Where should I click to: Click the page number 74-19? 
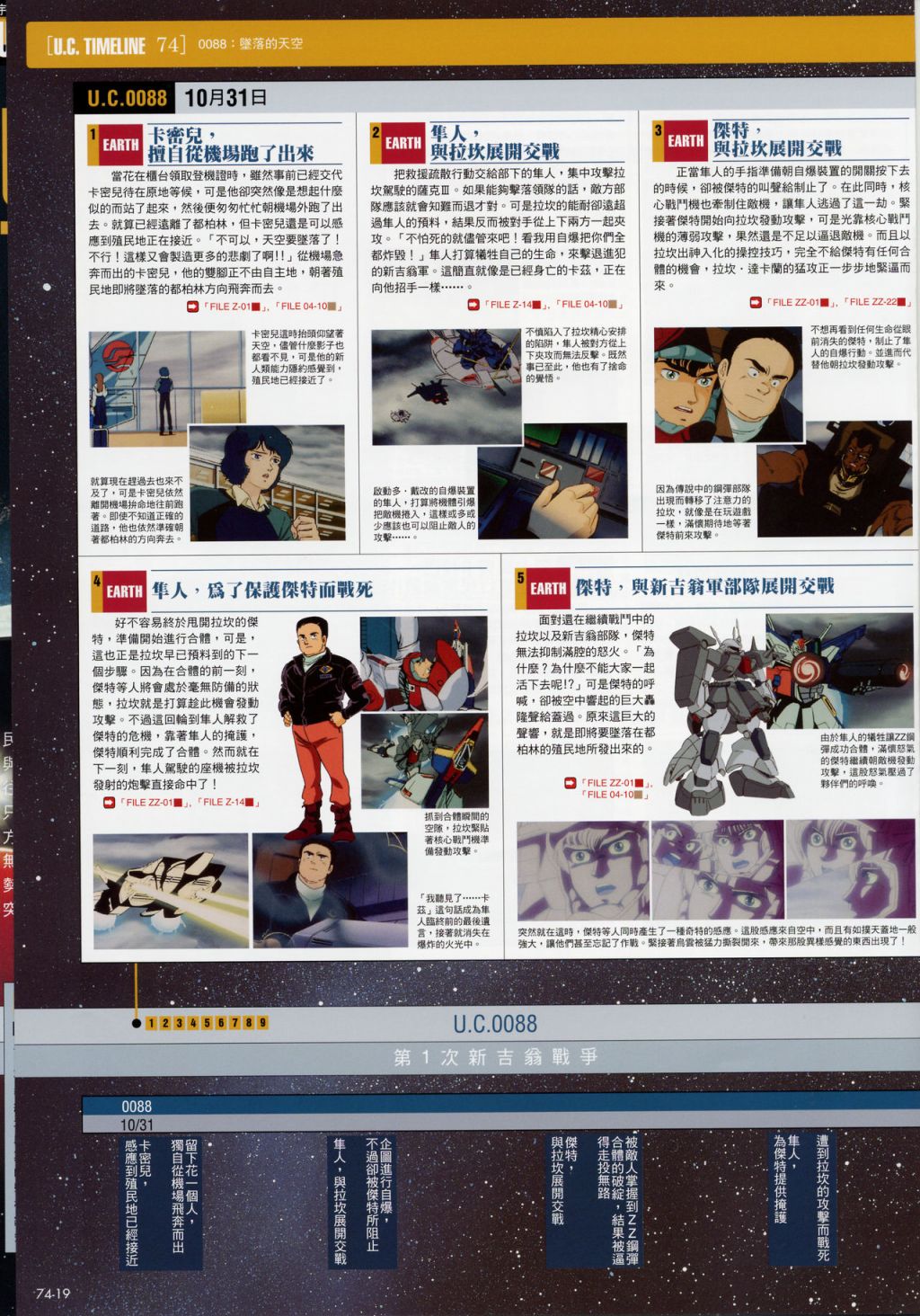(x=54, y=1294)
